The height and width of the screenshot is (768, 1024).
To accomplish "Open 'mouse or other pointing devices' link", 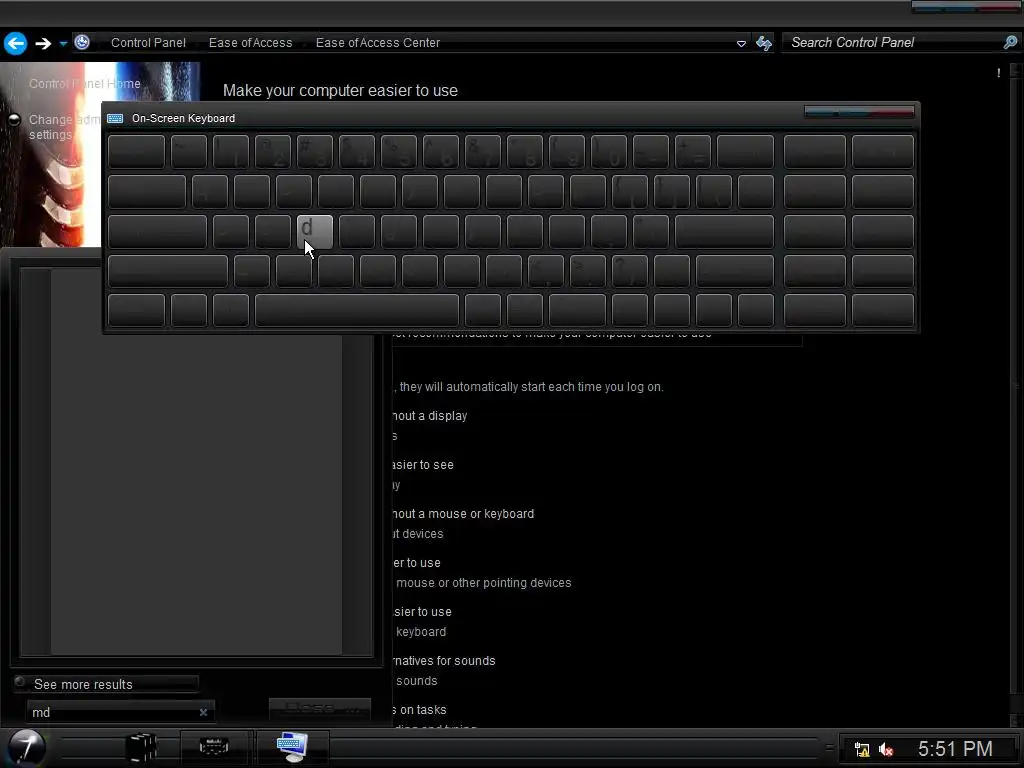I will [x=483, y=583].
